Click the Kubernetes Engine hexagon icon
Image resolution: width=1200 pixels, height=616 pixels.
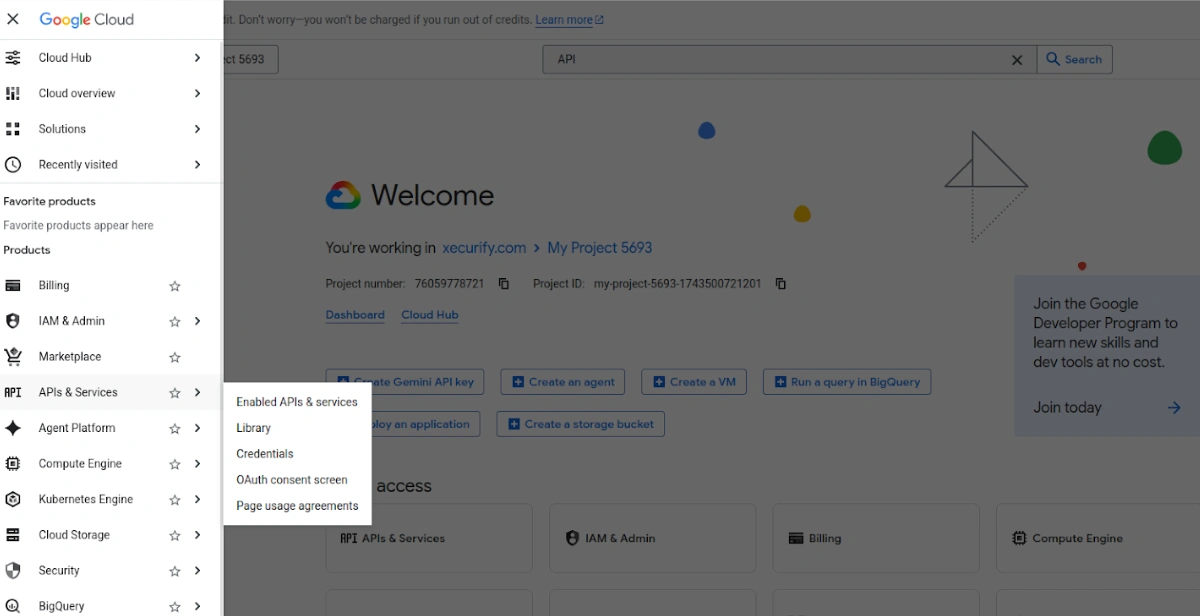pos(13,500)
